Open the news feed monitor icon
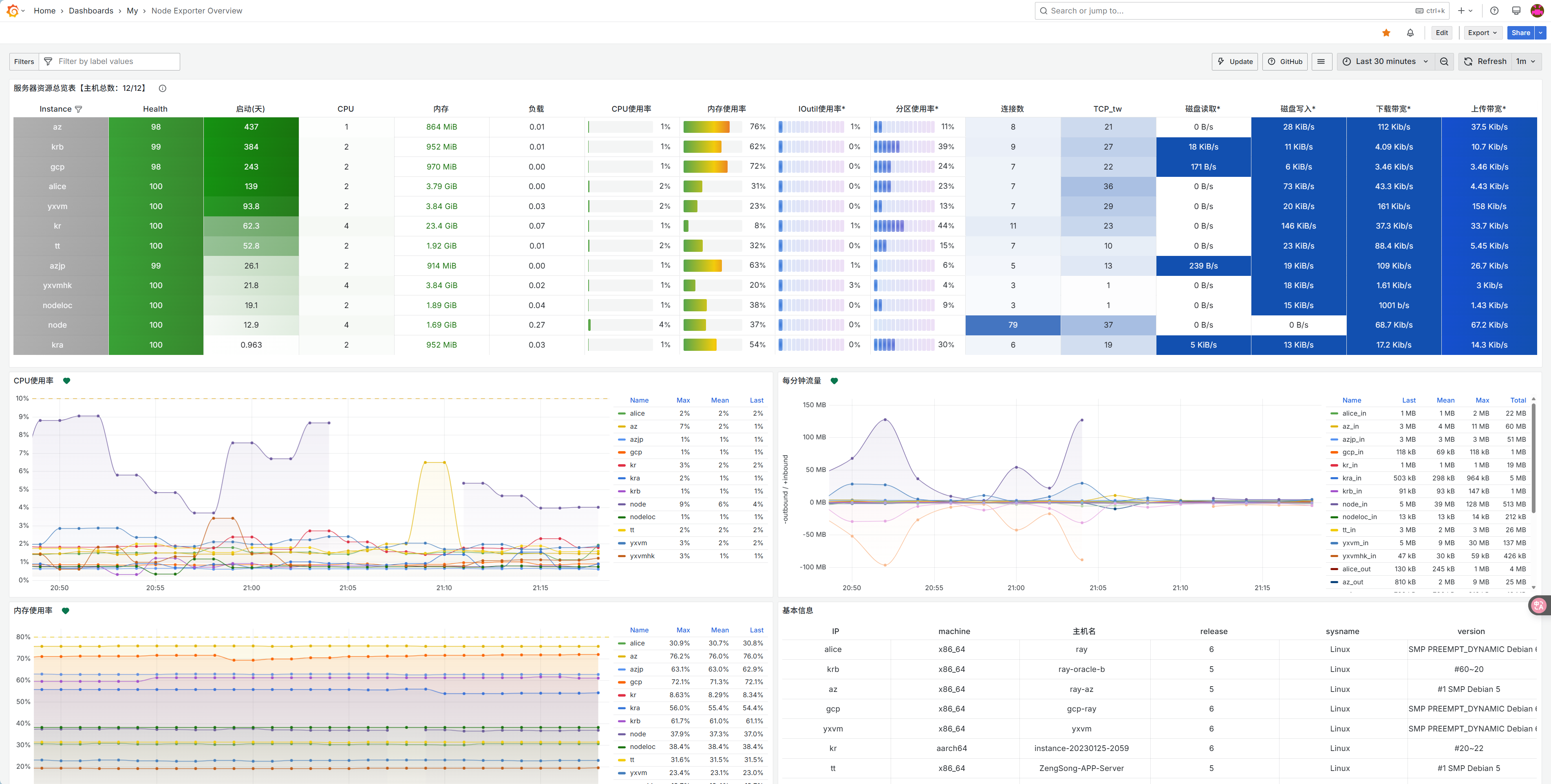 pos(1516,11)
